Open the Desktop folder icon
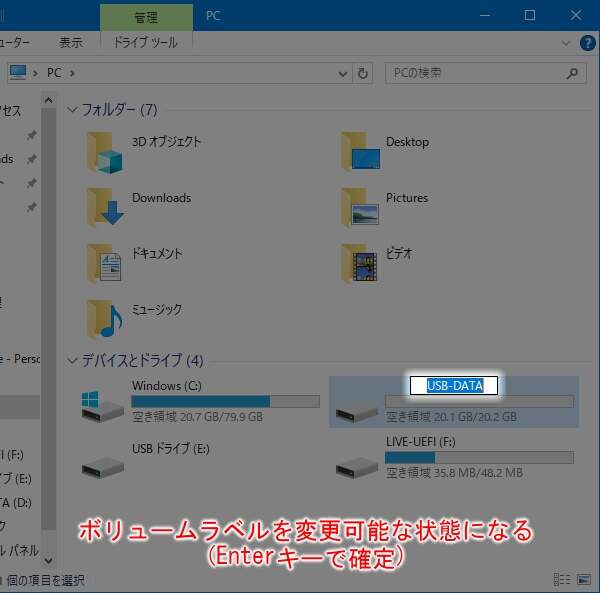The height and width of the screenshot is (593, 600). [x=360, y=151]
